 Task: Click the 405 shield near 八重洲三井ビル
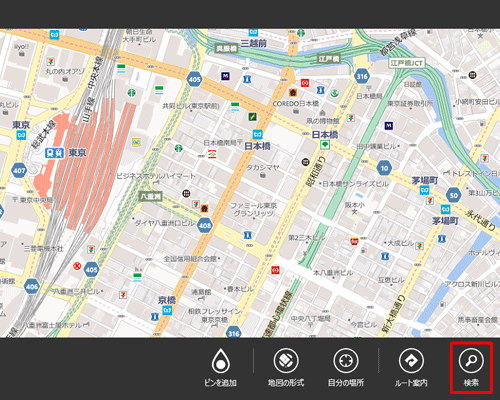tap(91, 270)
